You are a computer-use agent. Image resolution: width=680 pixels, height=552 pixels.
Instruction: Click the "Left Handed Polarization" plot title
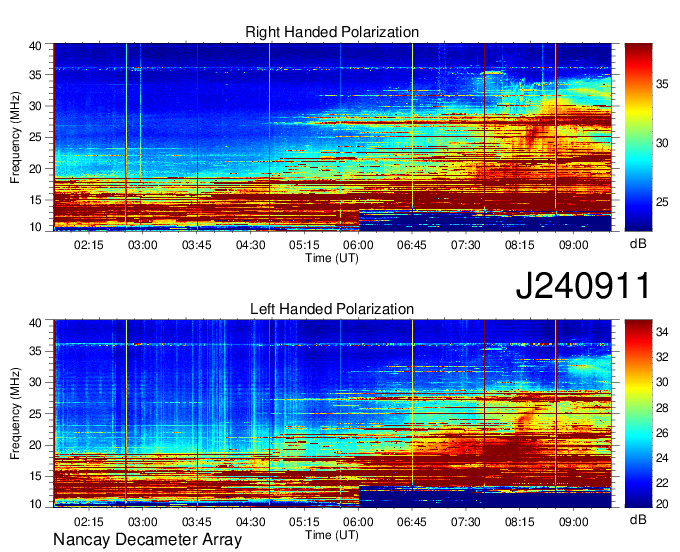click(332, 309)
